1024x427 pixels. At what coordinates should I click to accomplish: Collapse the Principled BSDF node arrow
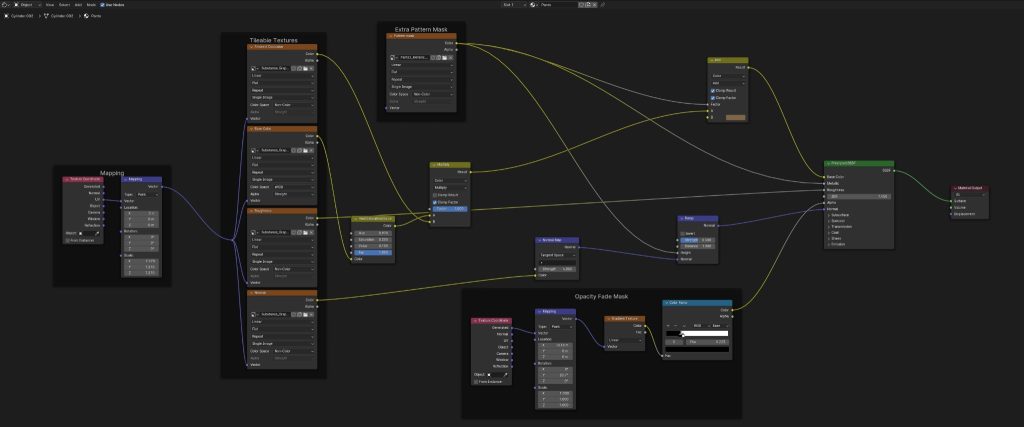(x=829, y=163)
